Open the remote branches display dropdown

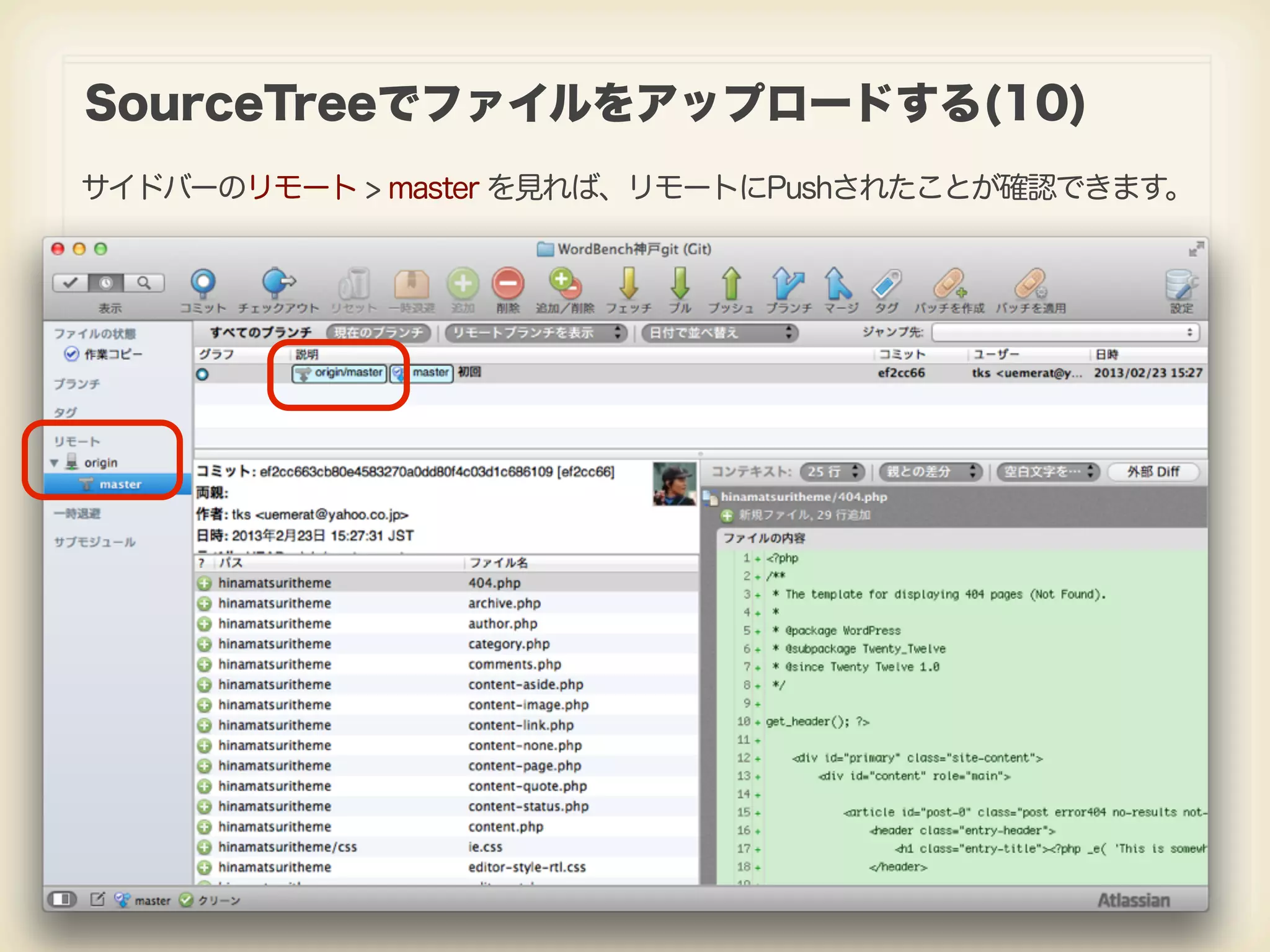coord(536,333)
